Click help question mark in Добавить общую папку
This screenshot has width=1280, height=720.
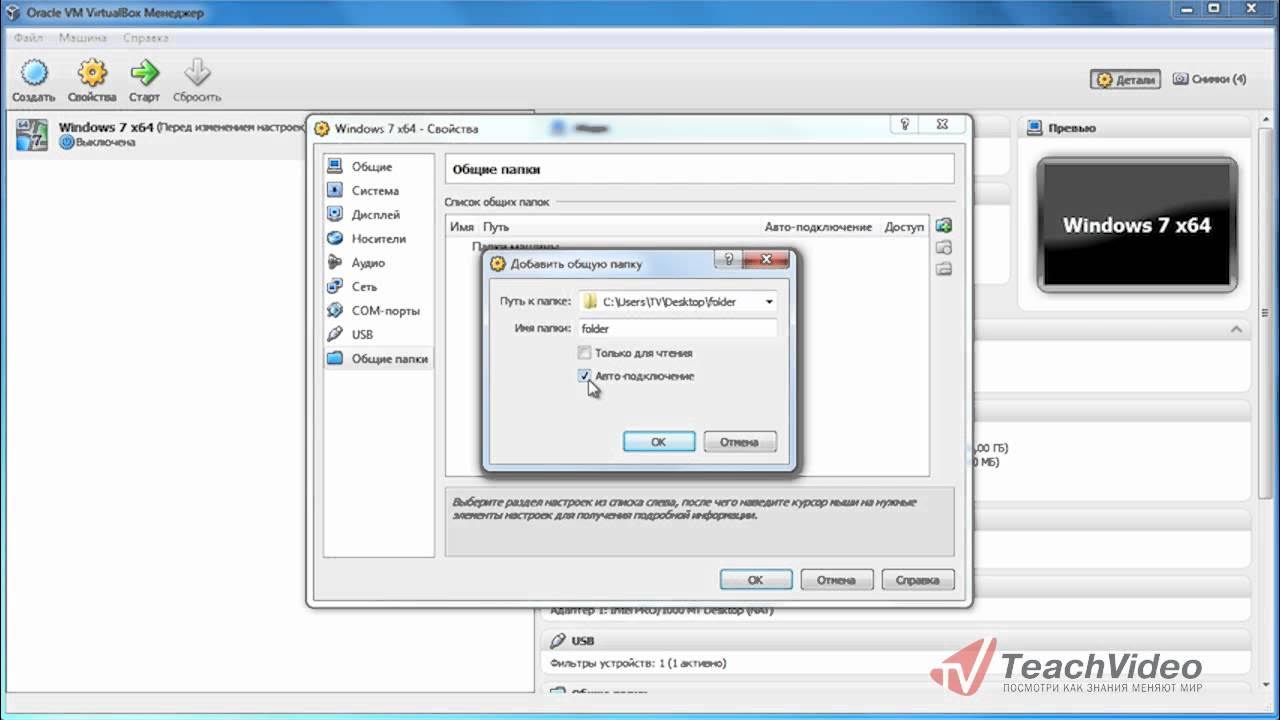[728, 260]
